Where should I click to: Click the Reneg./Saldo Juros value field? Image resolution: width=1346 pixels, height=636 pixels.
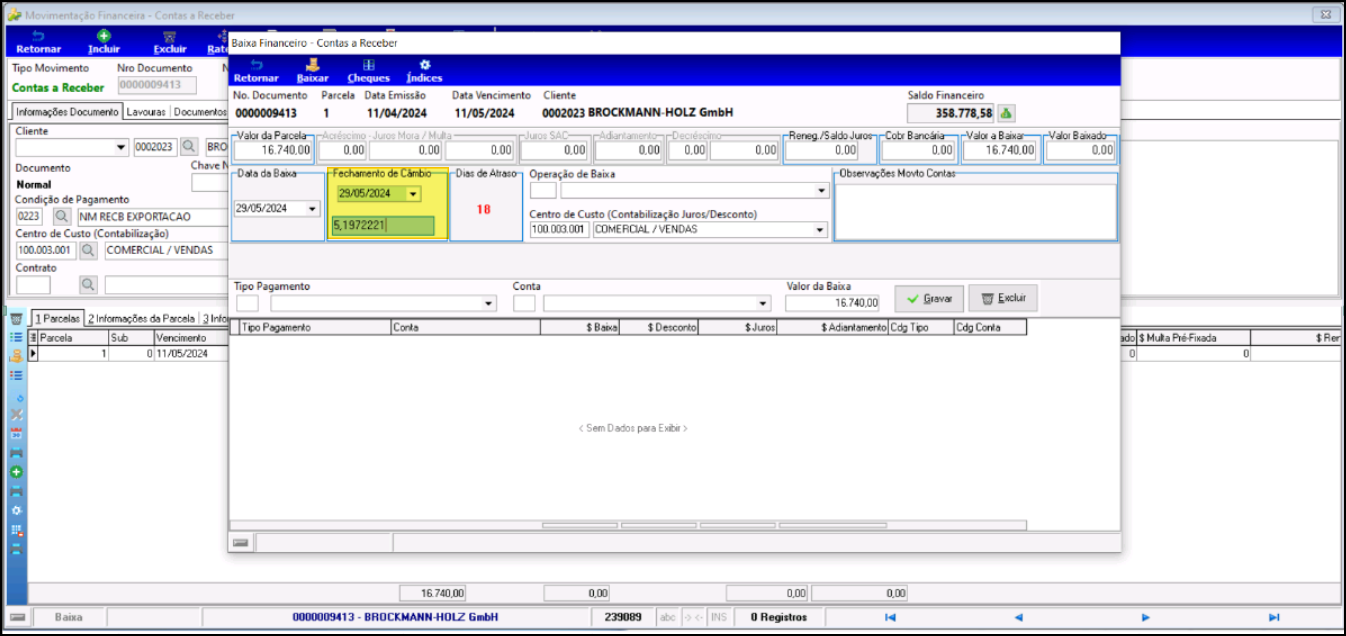821,150
